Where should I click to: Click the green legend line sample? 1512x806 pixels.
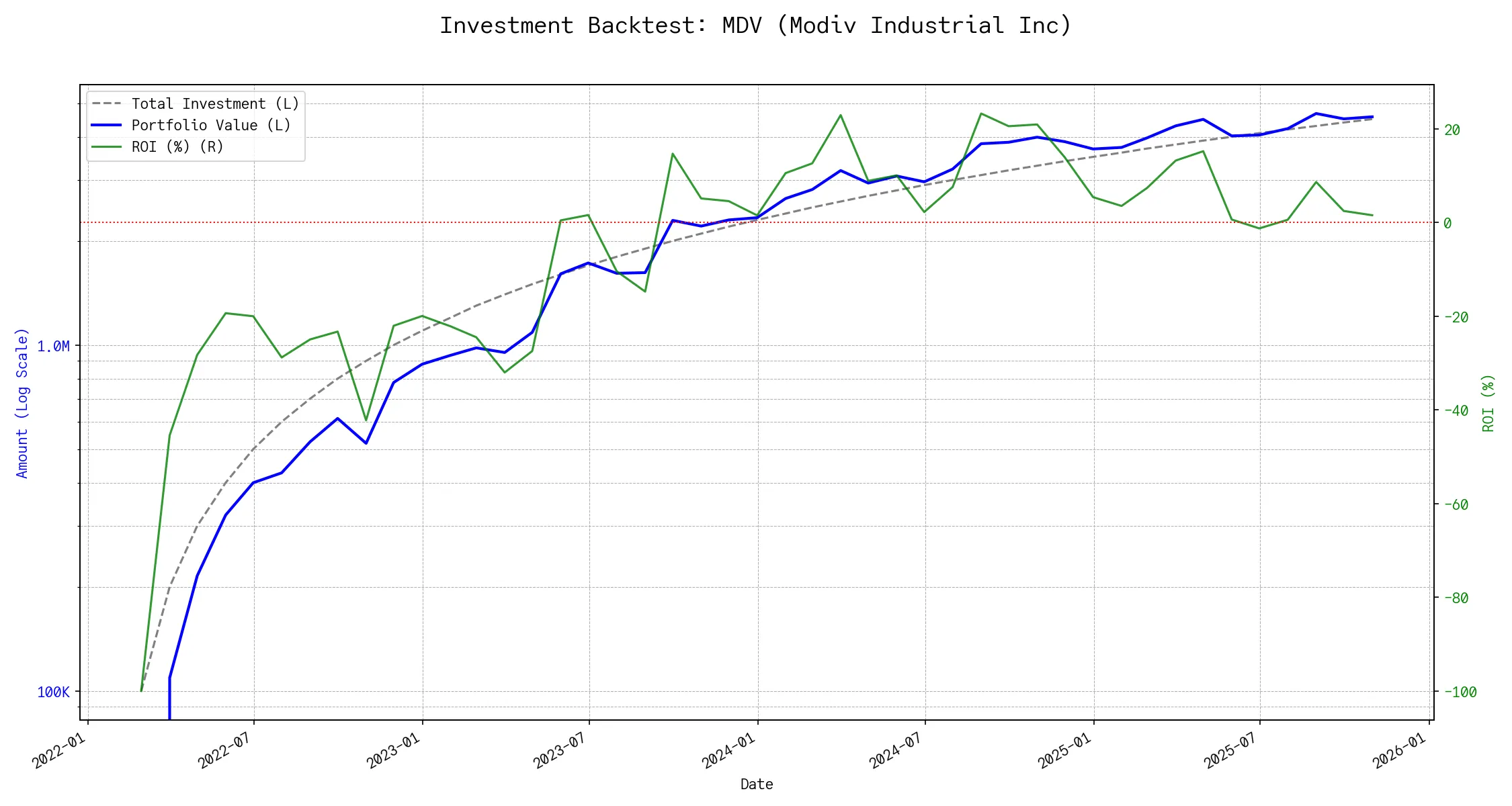coord(107,147)
